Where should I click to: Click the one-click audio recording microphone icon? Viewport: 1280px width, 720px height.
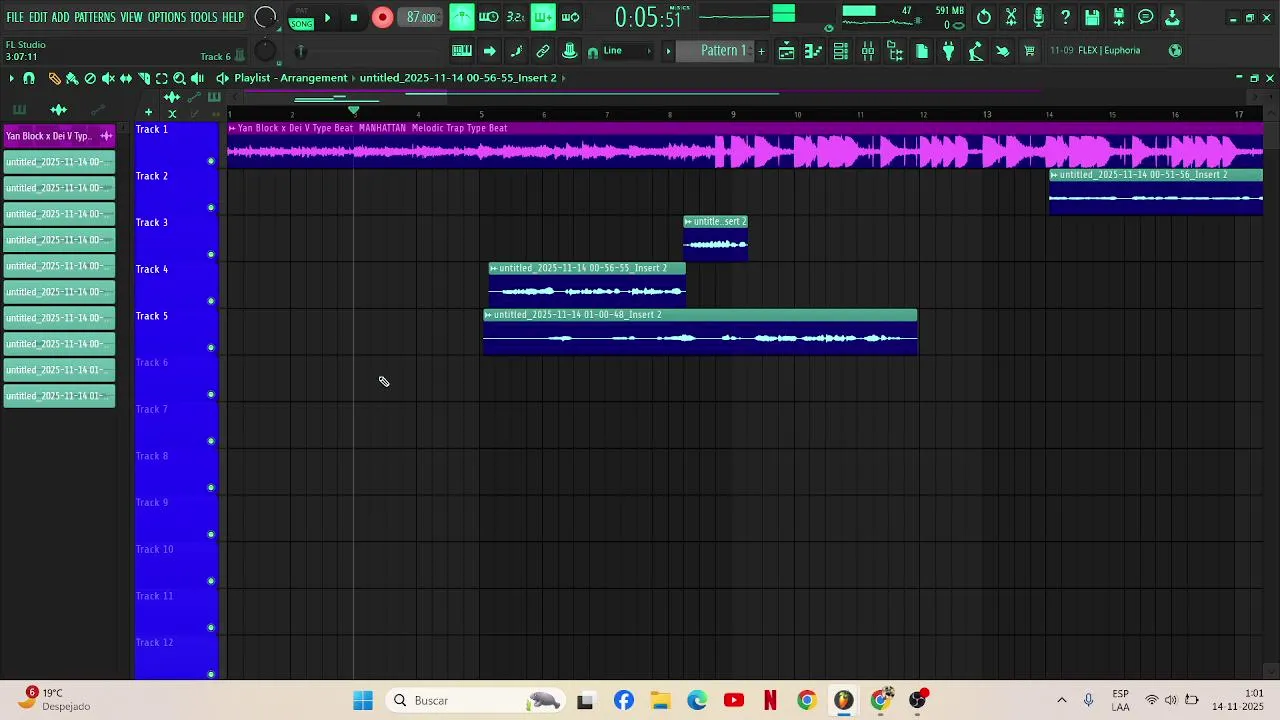click(x=1038, y=17)
